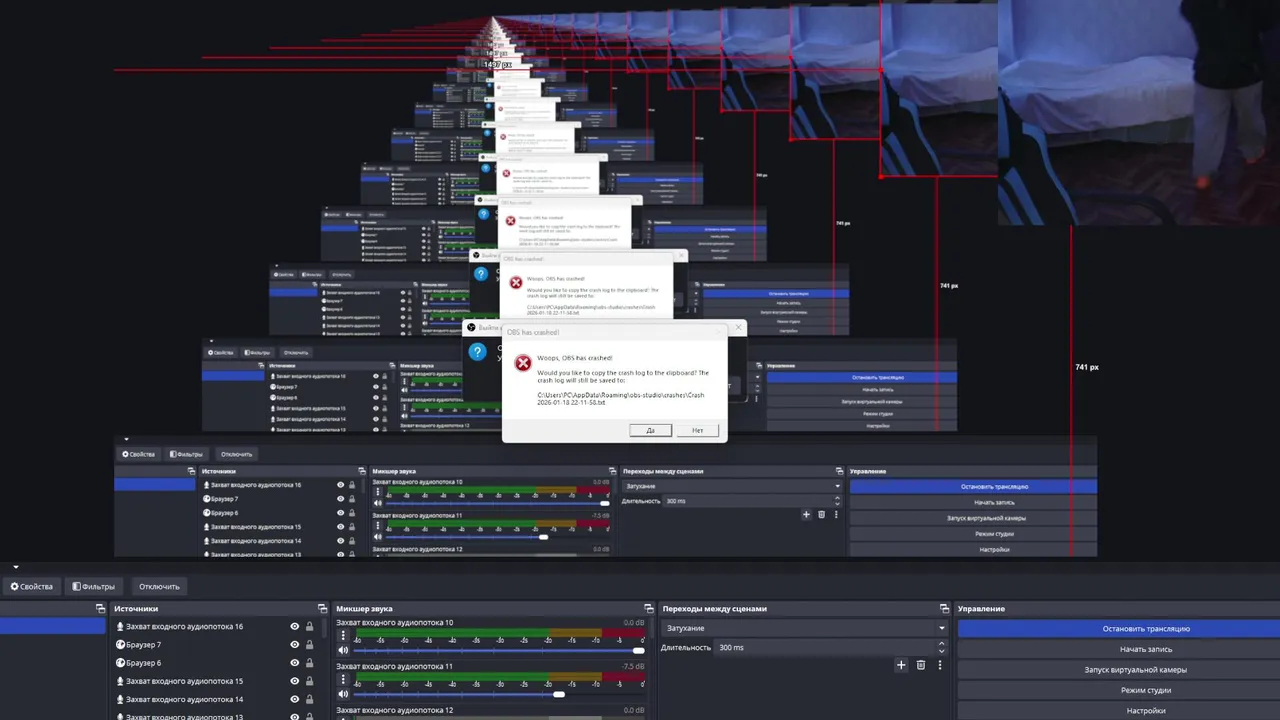The image size is (1280, 720).
Task: Open the three-dot menu of mixer channel 10, main window
Action: [x=343, y=636]
